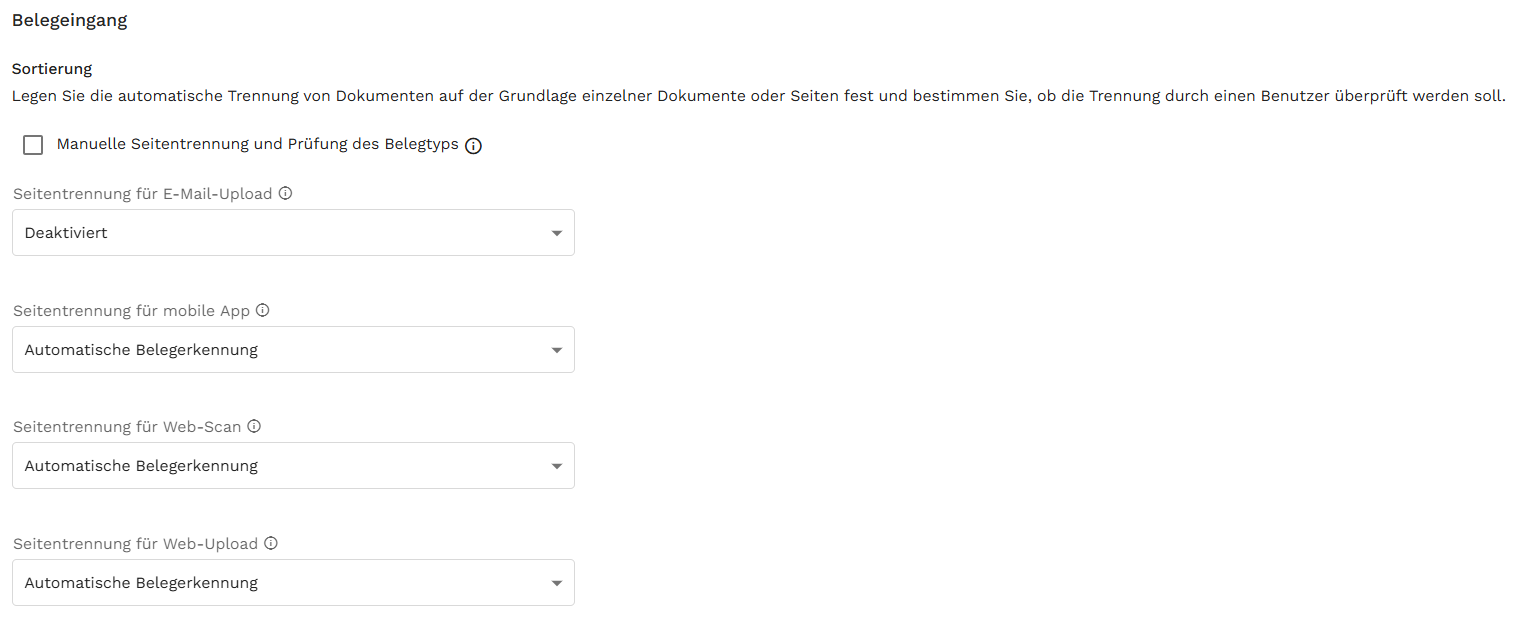This screenshot has width=1522, height=627.
Task: Click the arrow of Web-Scan dropdown
Action: (x=557, y=466)
